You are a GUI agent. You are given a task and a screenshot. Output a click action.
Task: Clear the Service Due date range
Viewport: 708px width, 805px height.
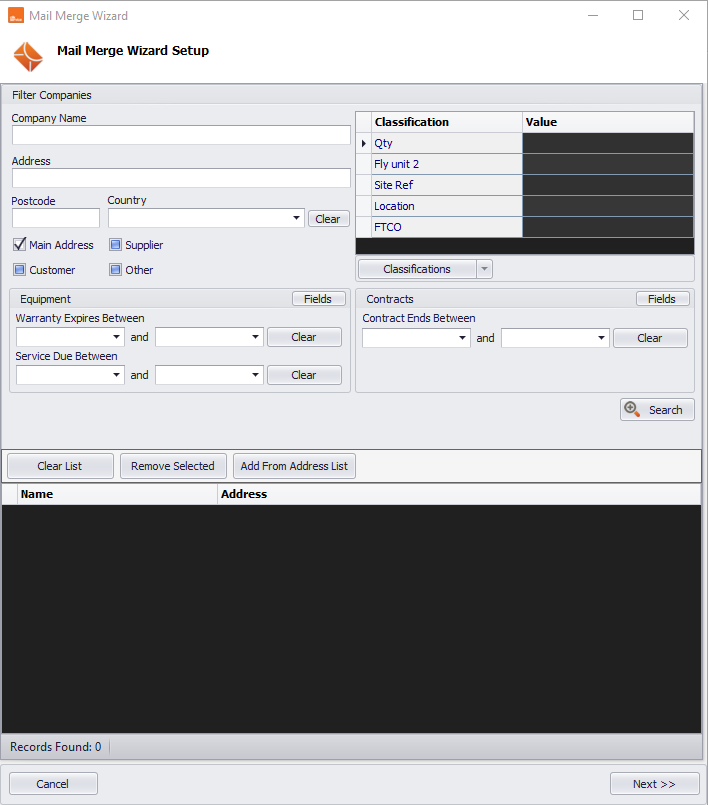click(x=304, y=375)
